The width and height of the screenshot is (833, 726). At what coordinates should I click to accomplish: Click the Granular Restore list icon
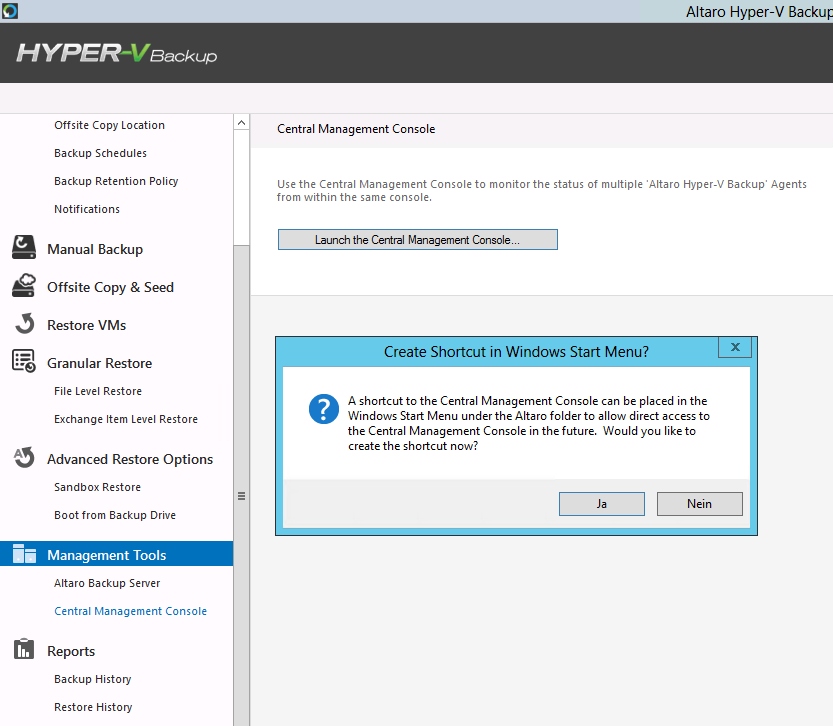(x=24, y=361)
